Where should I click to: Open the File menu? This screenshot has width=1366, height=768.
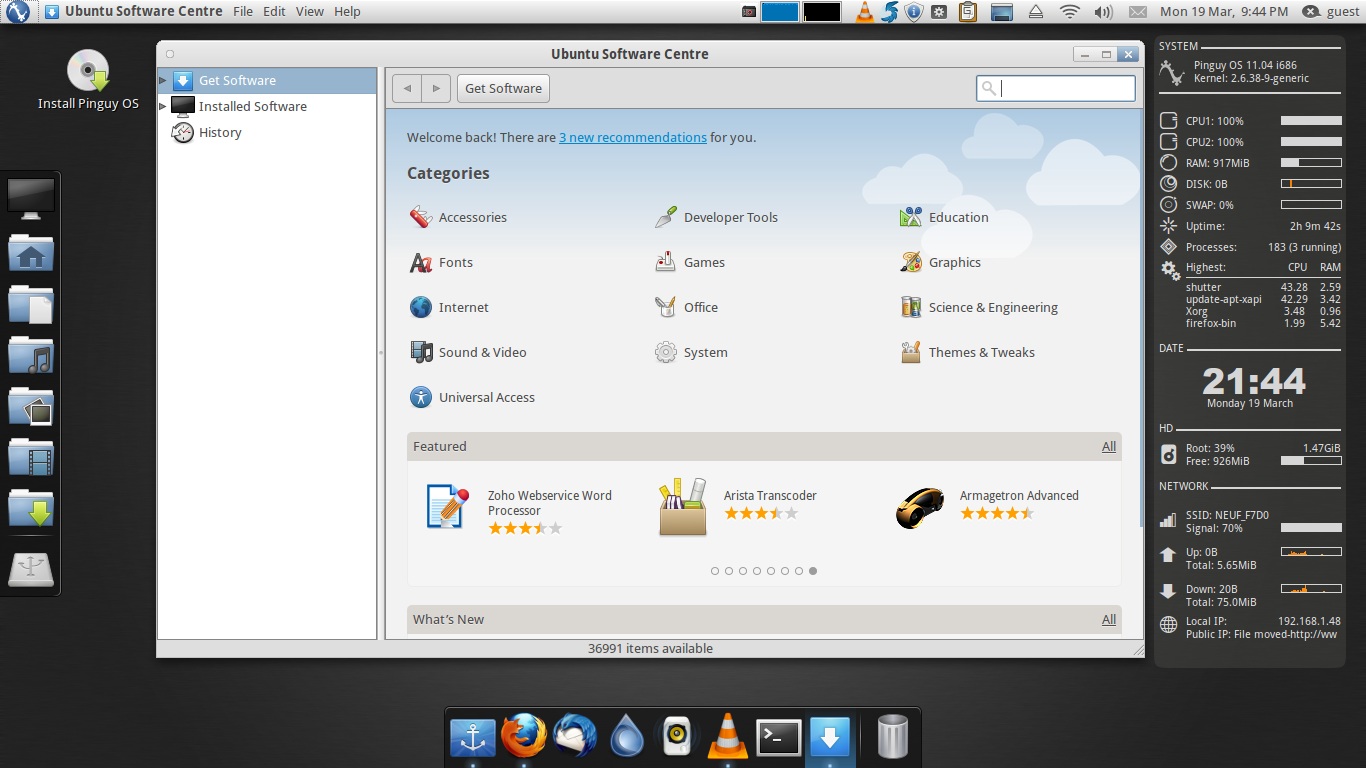[243, 12]
